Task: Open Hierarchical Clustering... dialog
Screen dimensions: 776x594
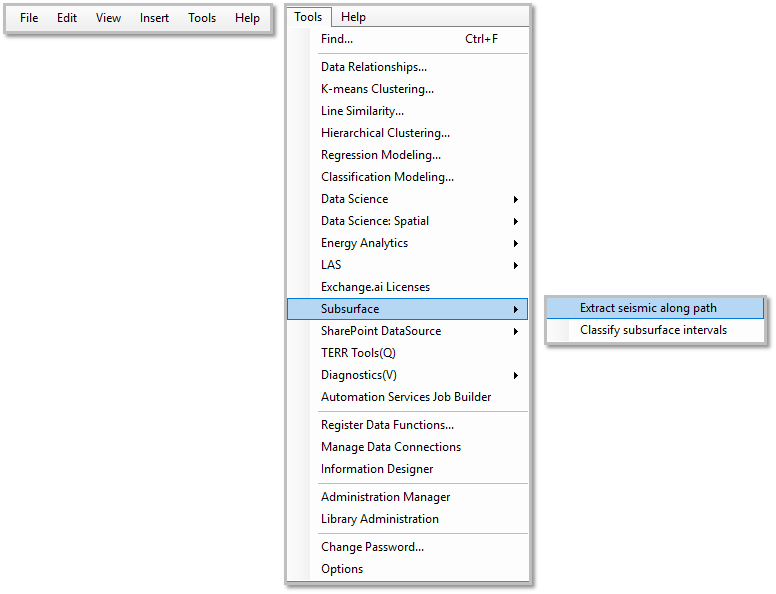Action: (x=408, y=133)
